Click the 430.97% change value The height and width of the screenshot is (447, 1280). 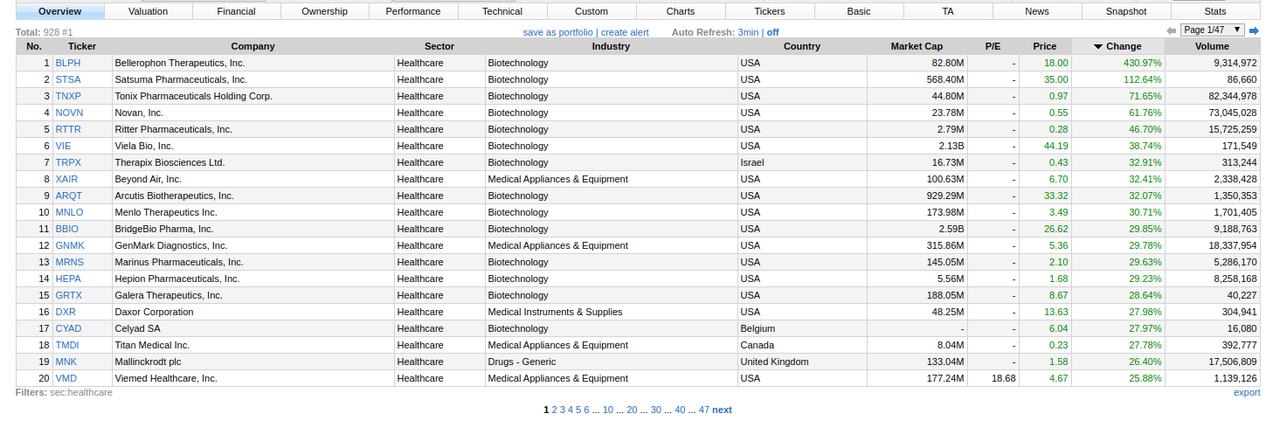click(x=1143, y=63)
